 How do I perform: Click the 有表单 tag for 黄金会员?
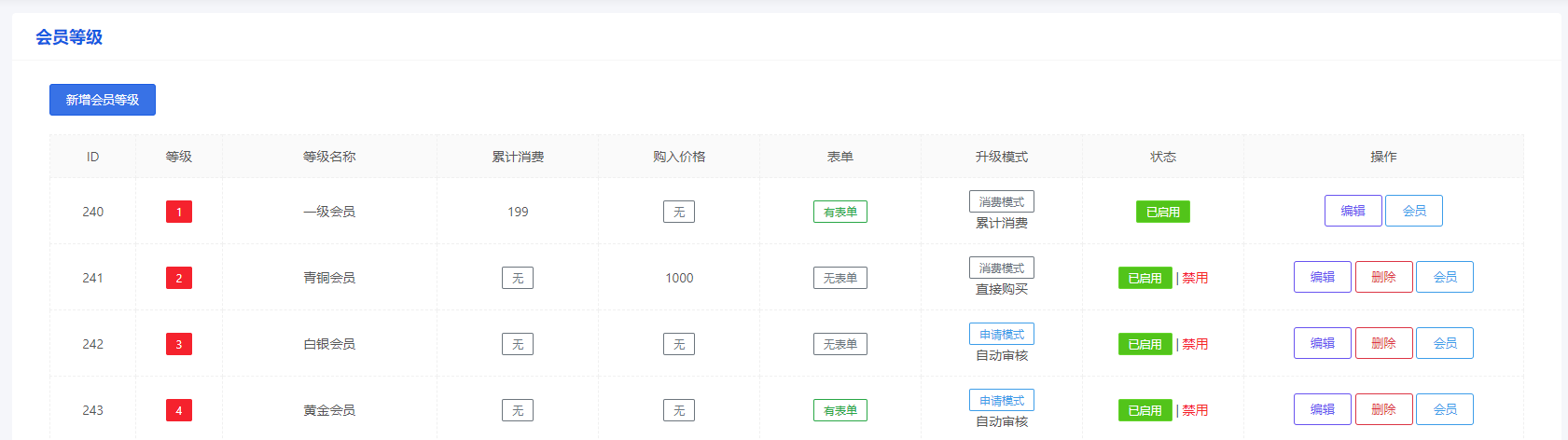click(840, 410)
